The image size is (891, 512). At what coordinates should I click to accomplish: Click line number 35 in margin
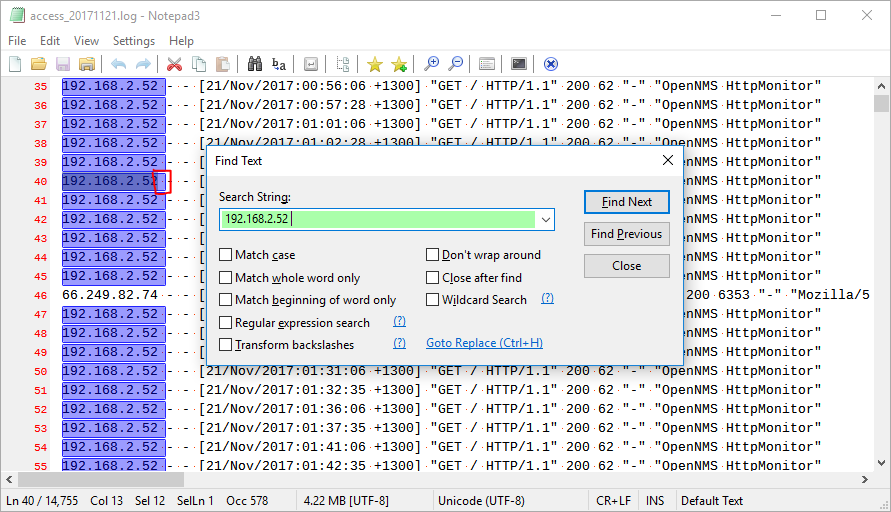(40, 86)
